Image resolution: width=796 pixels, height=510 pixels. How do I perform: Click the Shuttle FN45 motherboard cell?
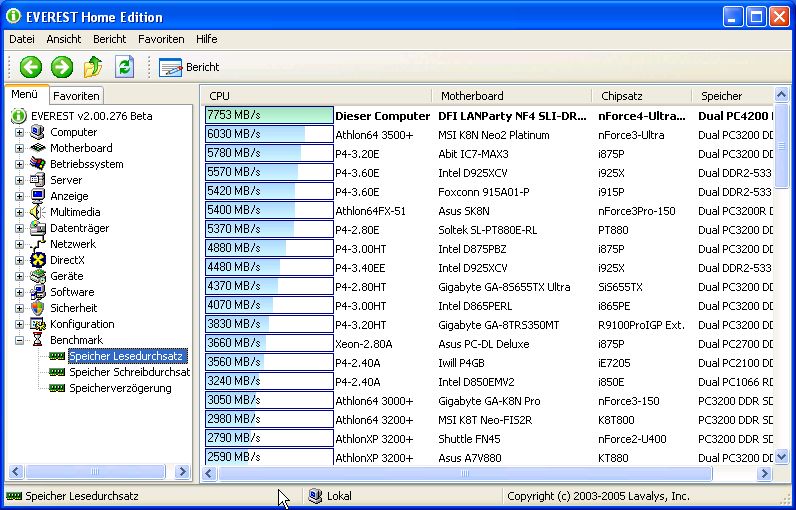click(x=469, y=439)
